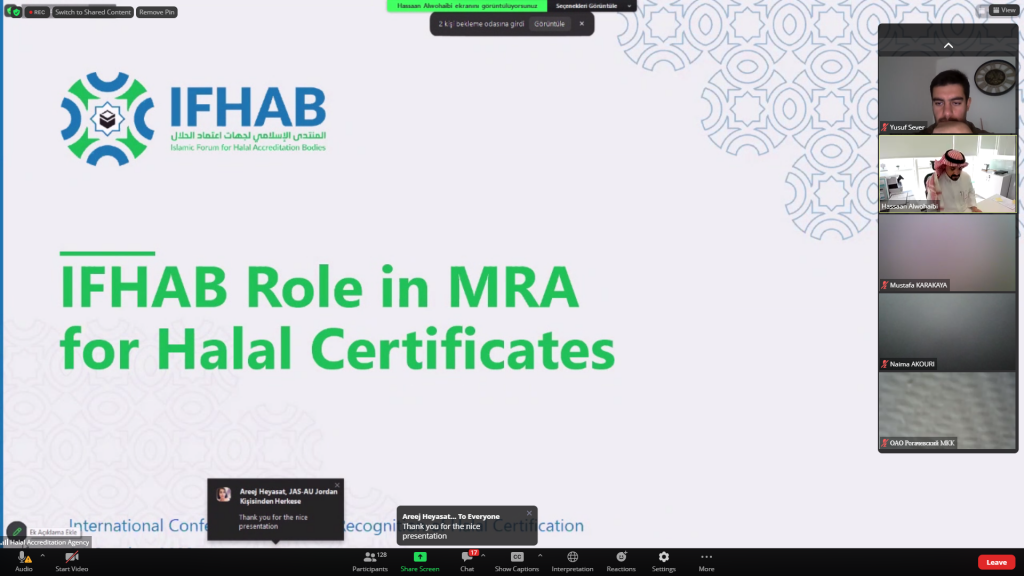Collapse video strip with up chevron

click(x=948, y=45)
